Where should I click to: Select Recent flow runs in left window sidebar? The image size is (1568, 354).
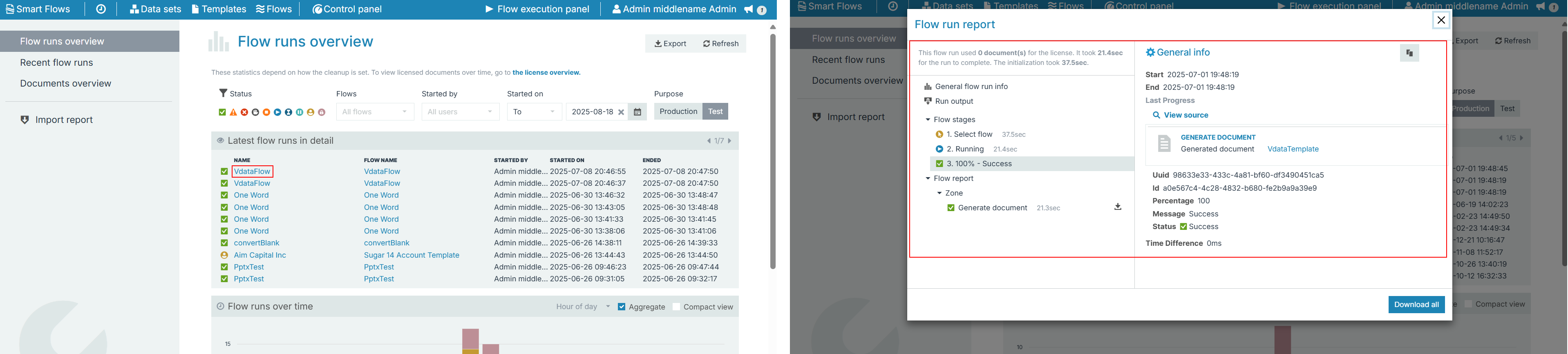click(57, 62)
